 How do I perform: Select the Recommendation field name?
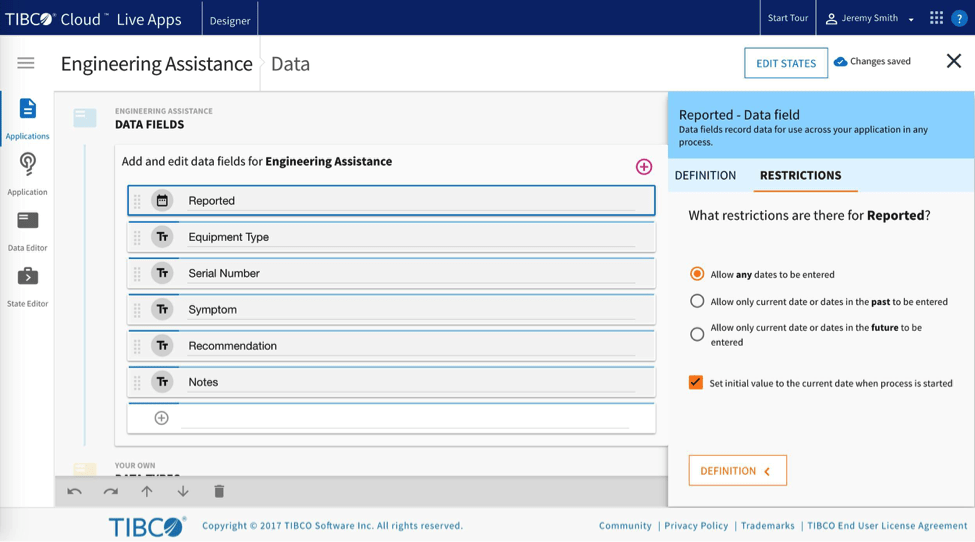pyautogui.click(x=233, y=346)
